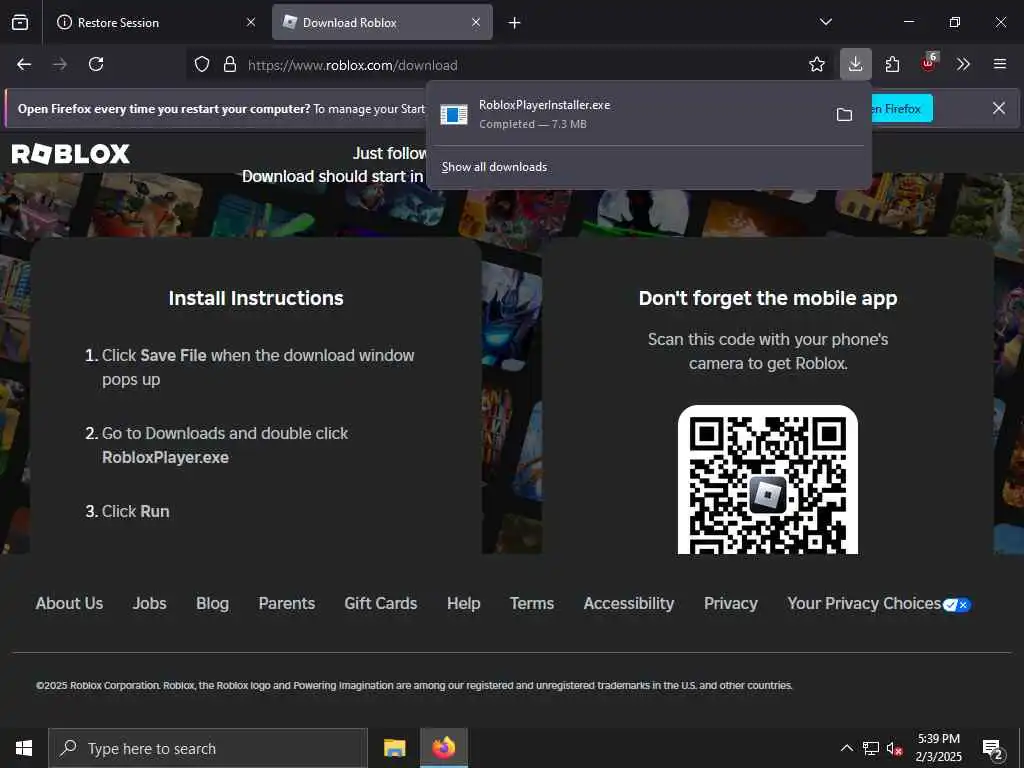This screenshot has width=1024, height=768.
Task: Open the Extensions puzzle icon
Action: coord(892,64)
